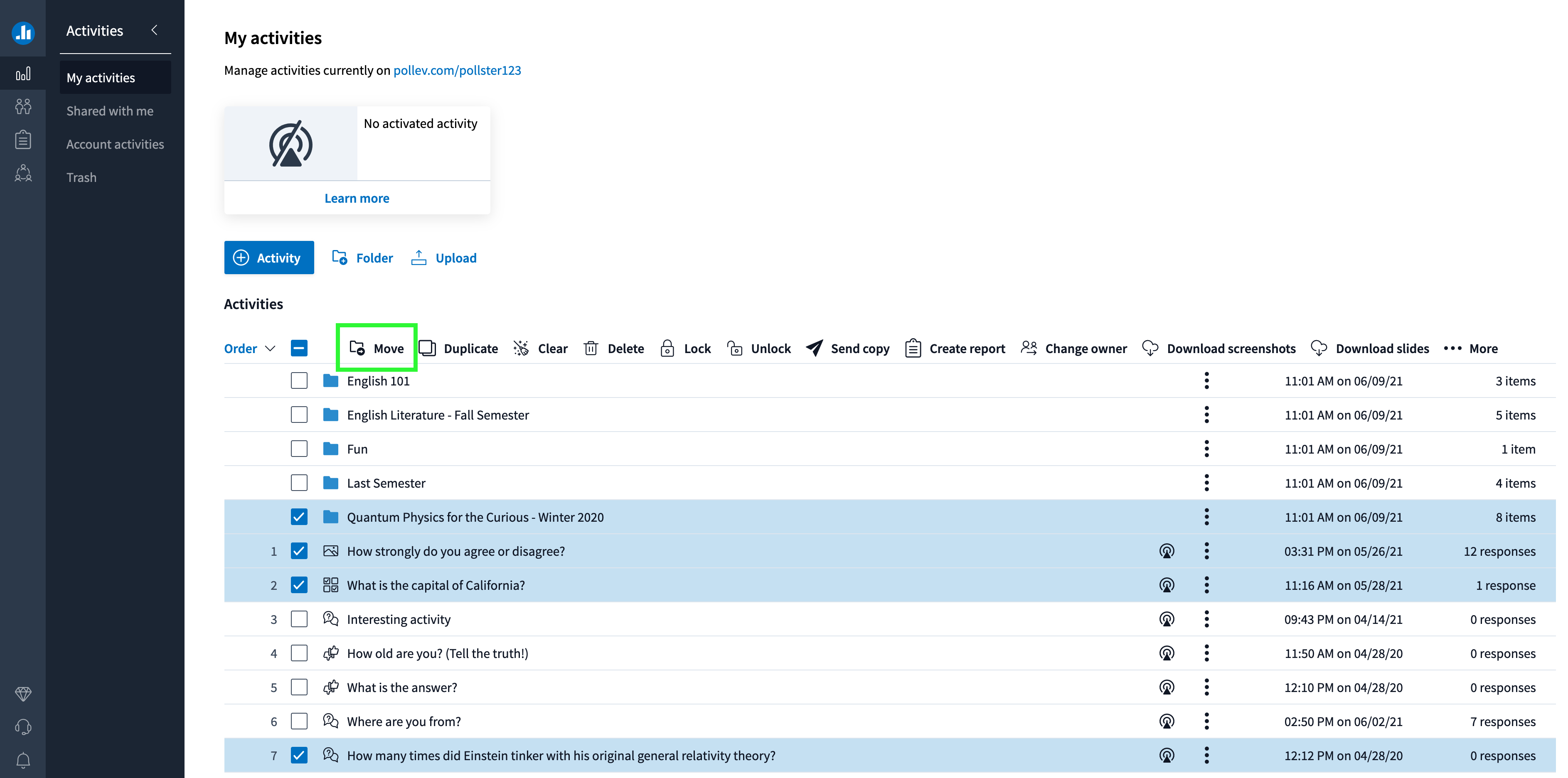Screen dimensions: 1568x778
Task: Activate 'How old are you' broadcast icon
Action: [1166, 653]
